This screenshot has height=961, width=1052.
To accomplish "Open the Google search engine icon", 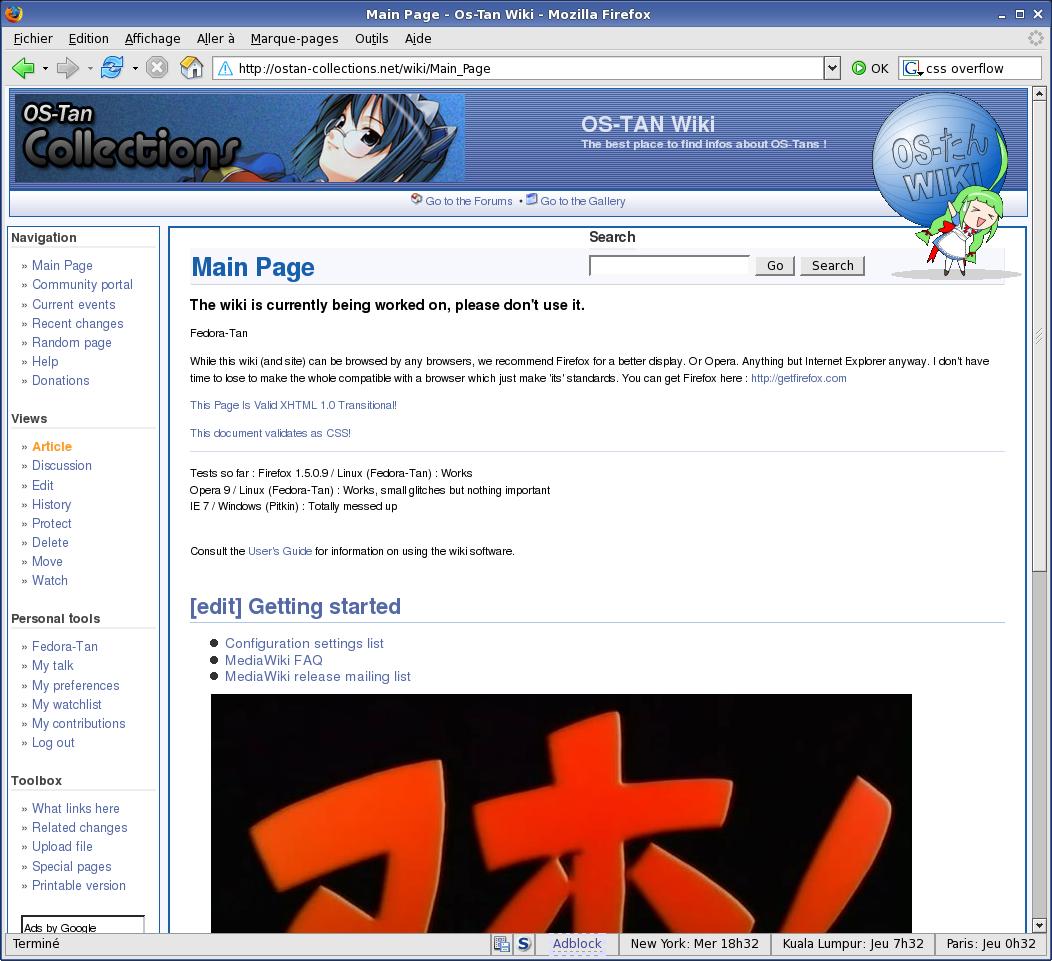I will pyautogui.click(x=912, y=68).
